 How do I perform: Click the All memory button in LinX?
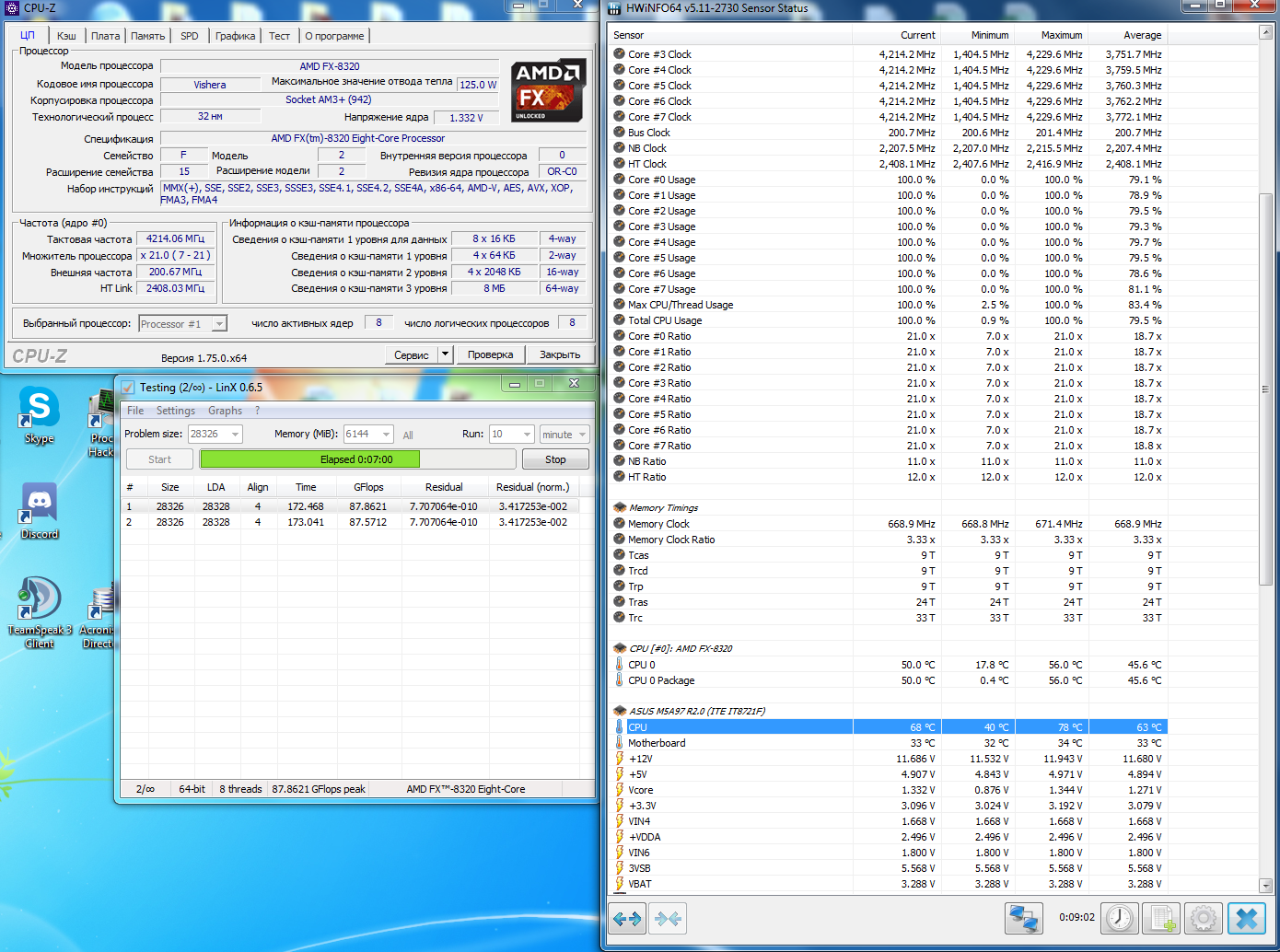(x=408, y=435)
